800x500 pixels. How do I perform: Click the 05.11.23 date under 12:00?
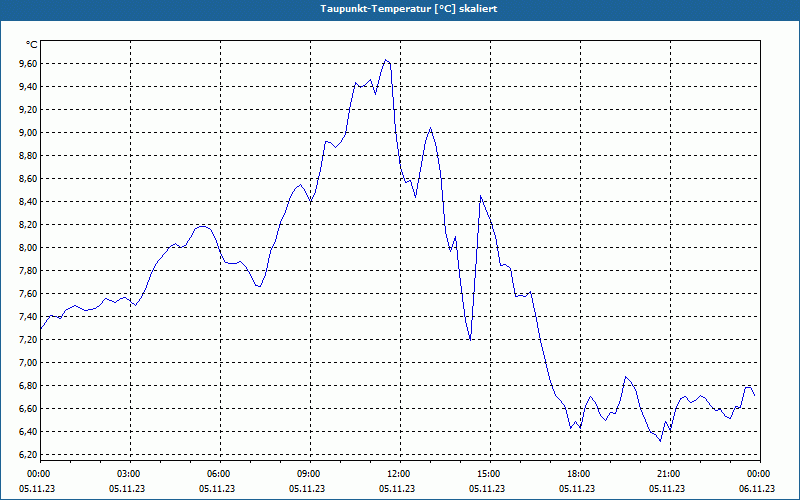pos(397,489)
